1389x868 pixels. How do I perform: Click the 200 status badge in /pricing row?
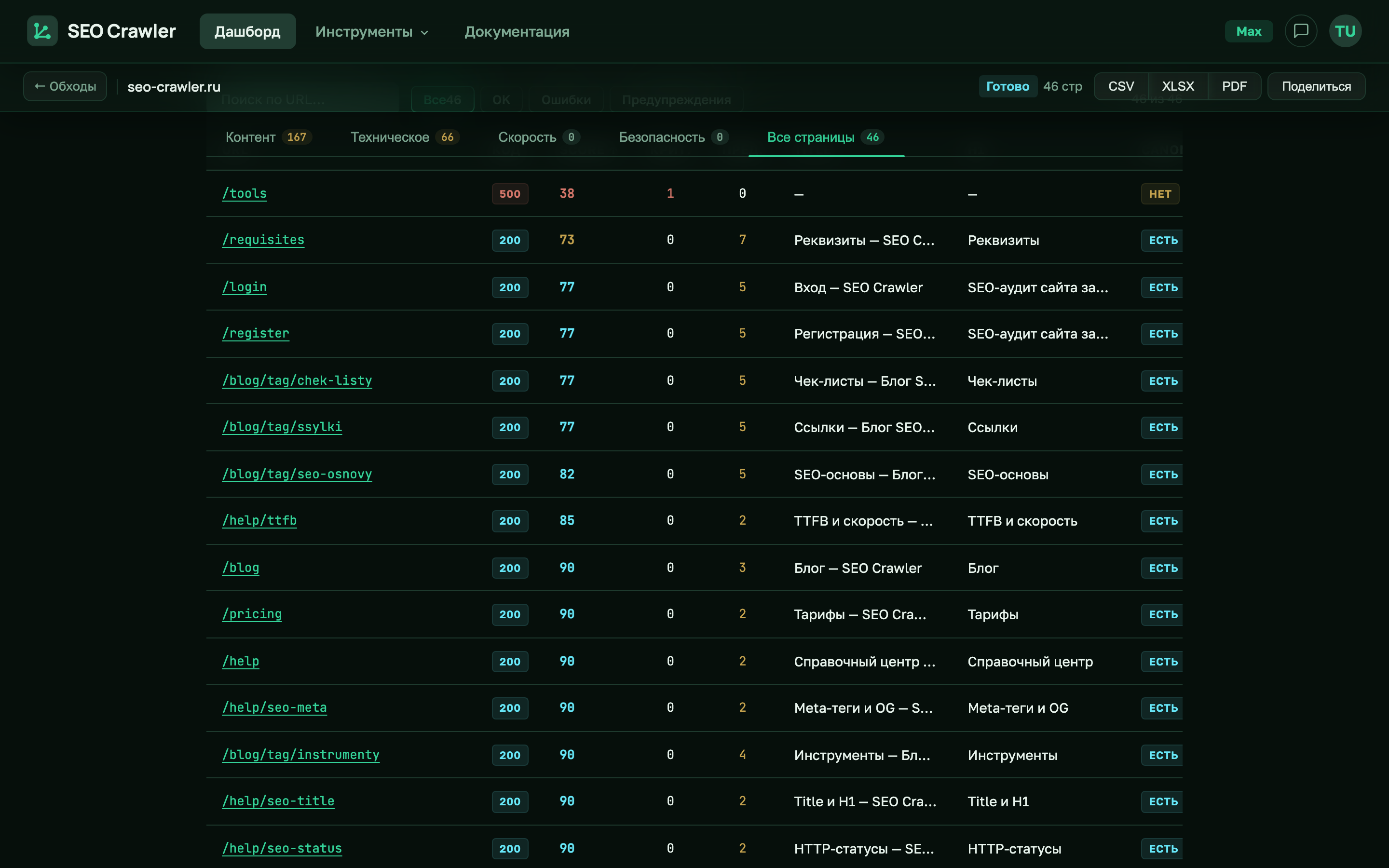tap(510, 615)
